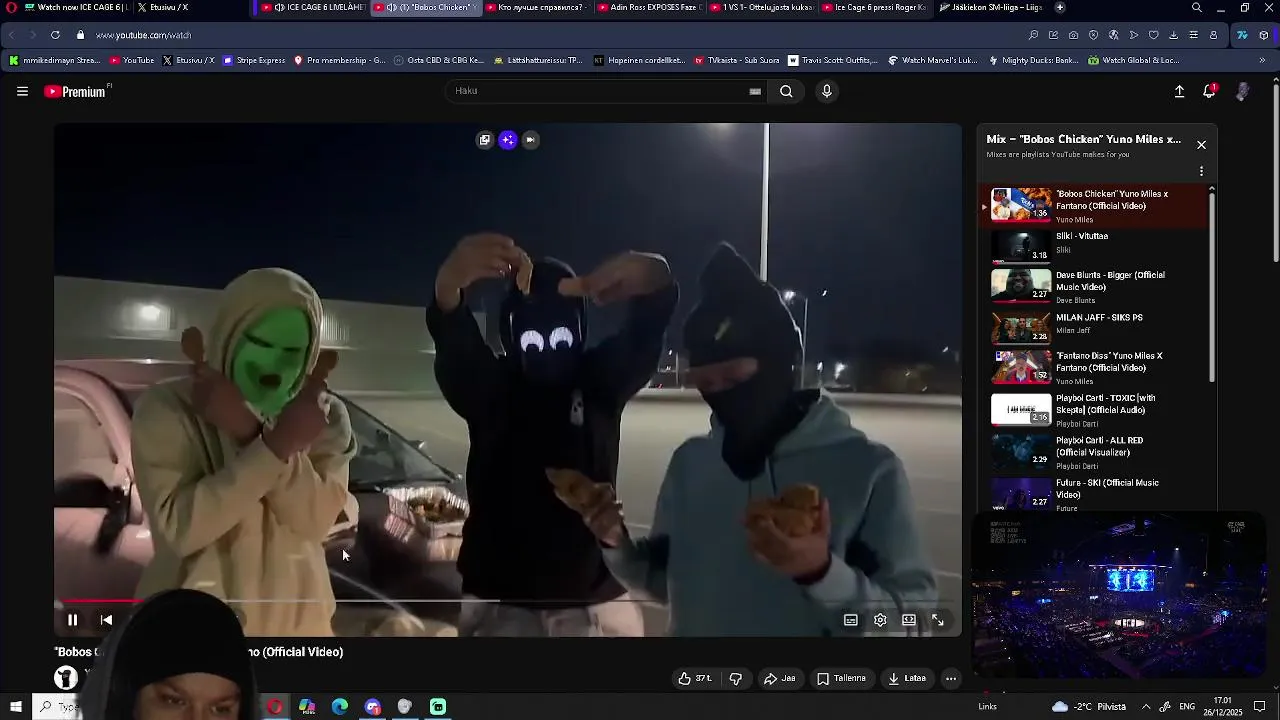Open YouTube hamburger guide menu
This screenshot has width=1280, height=720.
click(22, 91)
